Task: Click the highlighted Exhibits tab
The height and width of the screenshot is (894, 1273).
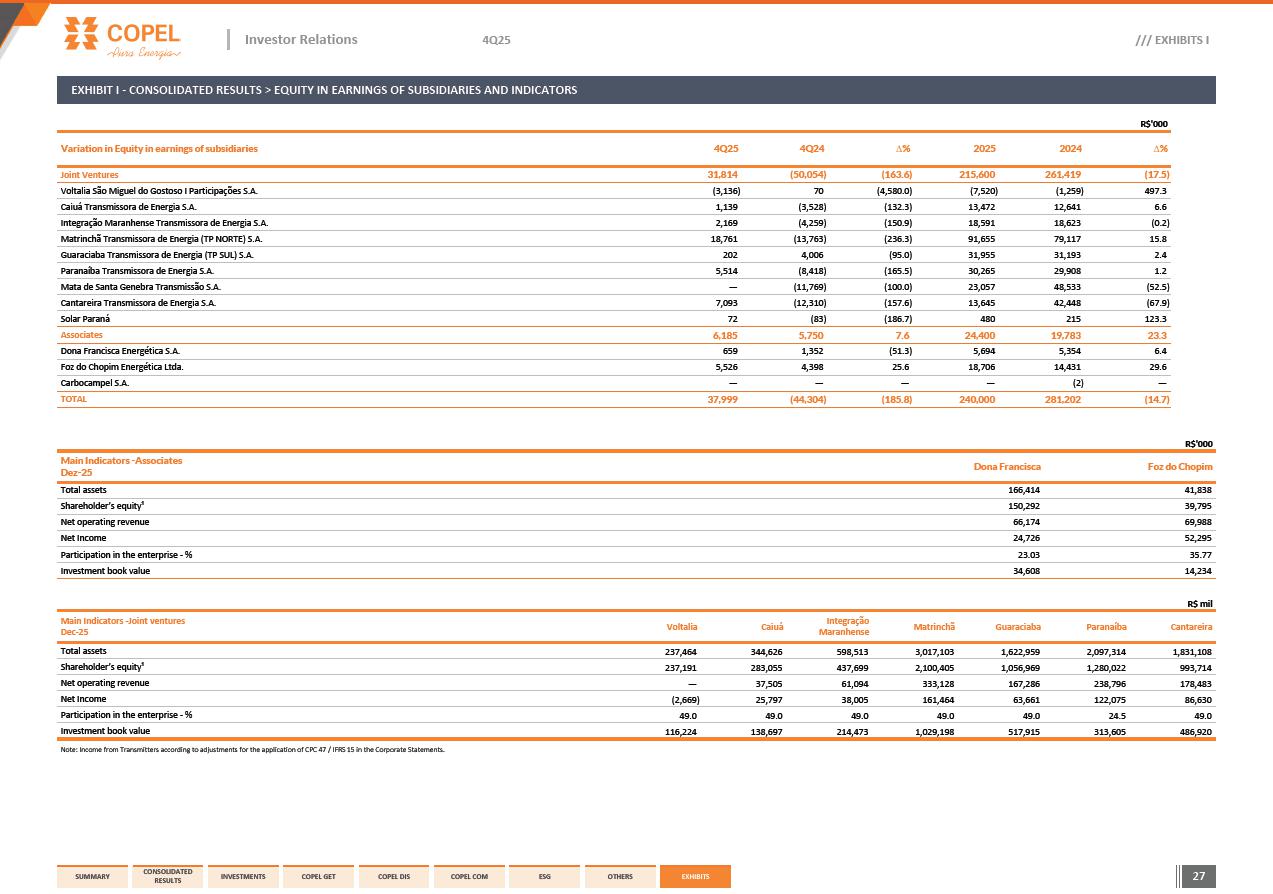Action: [695, 877]
